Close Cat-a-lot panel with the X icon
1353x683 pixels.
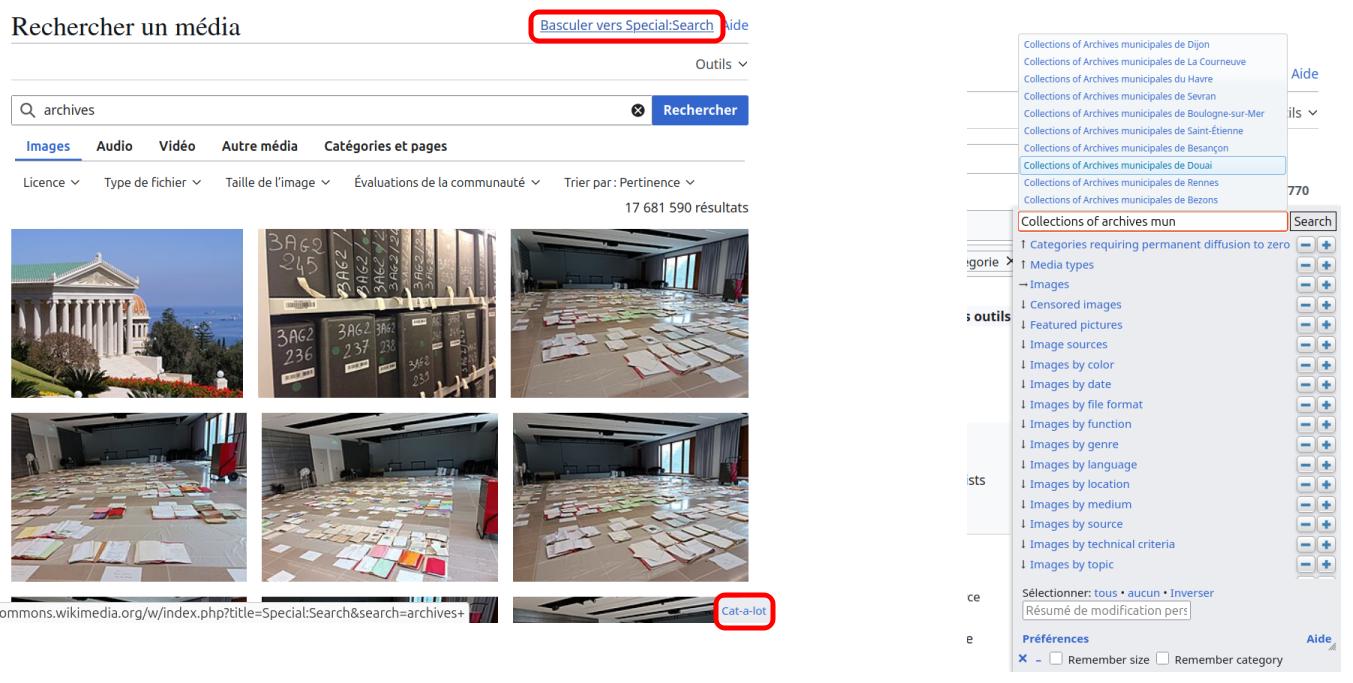pyautogui.click(x=1022, y=659)
